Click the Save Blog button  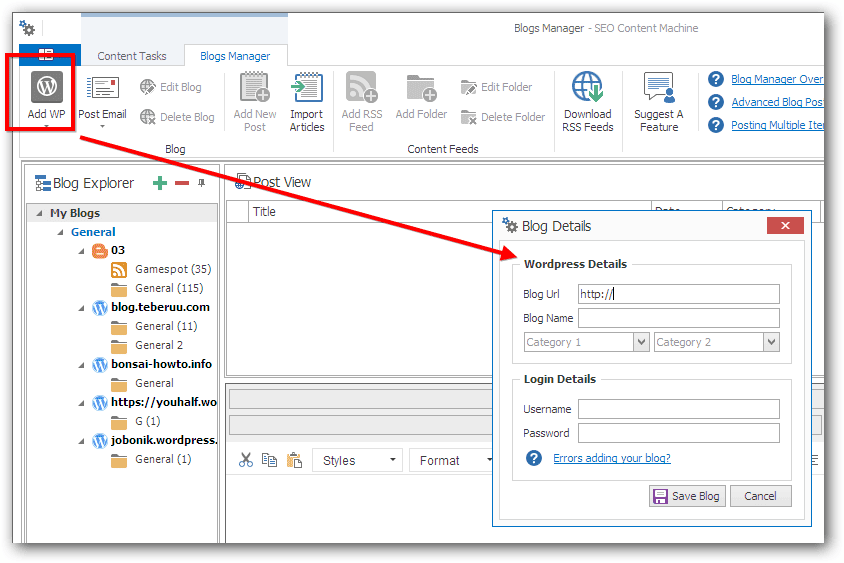687,496
